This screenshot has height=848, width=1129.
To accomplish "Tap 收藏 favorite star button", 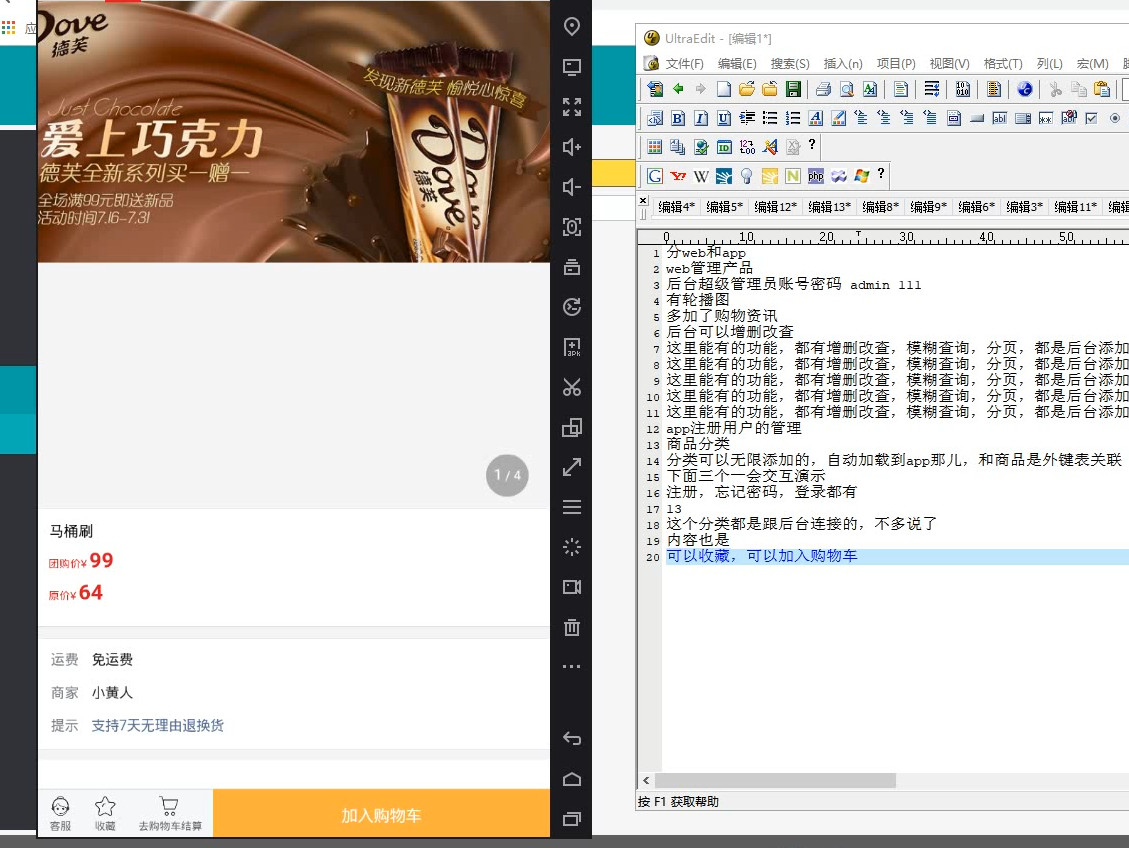I will (105, 814).
